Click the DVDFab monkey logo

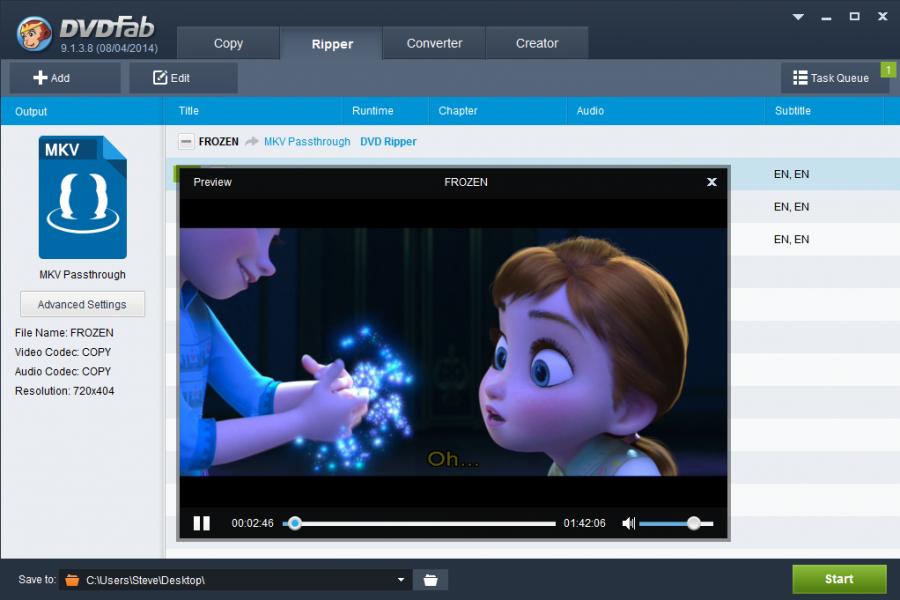34,33
